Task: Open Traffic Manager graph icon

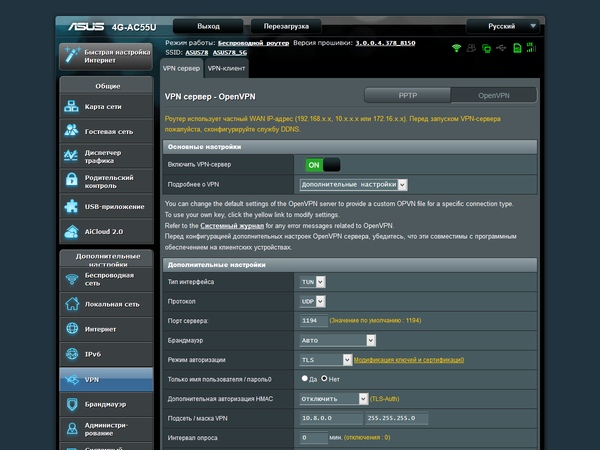Action: tap(72, 156)
